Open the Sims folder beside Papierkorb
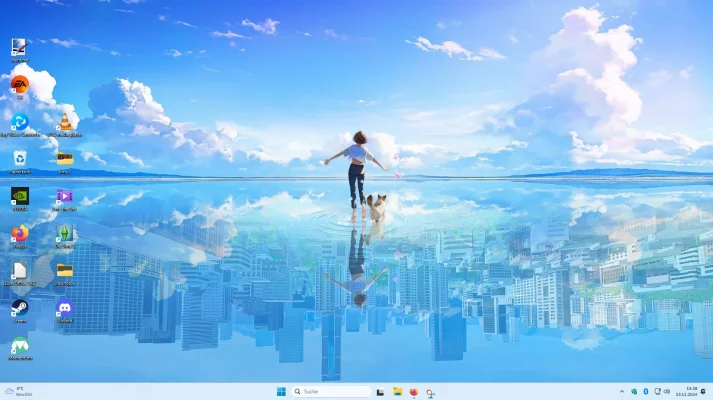The height and width of the screenshot is (400, 713). [65, 161]
